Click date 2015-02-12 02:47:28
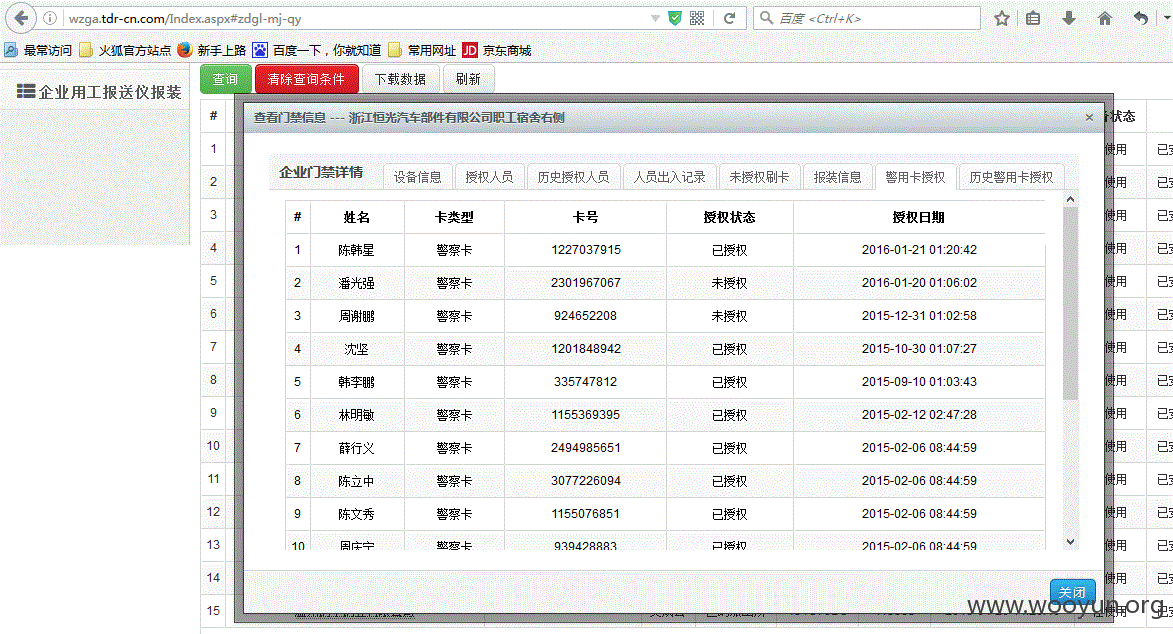Screen dimensions: 1173x634 tap(919, 415)
